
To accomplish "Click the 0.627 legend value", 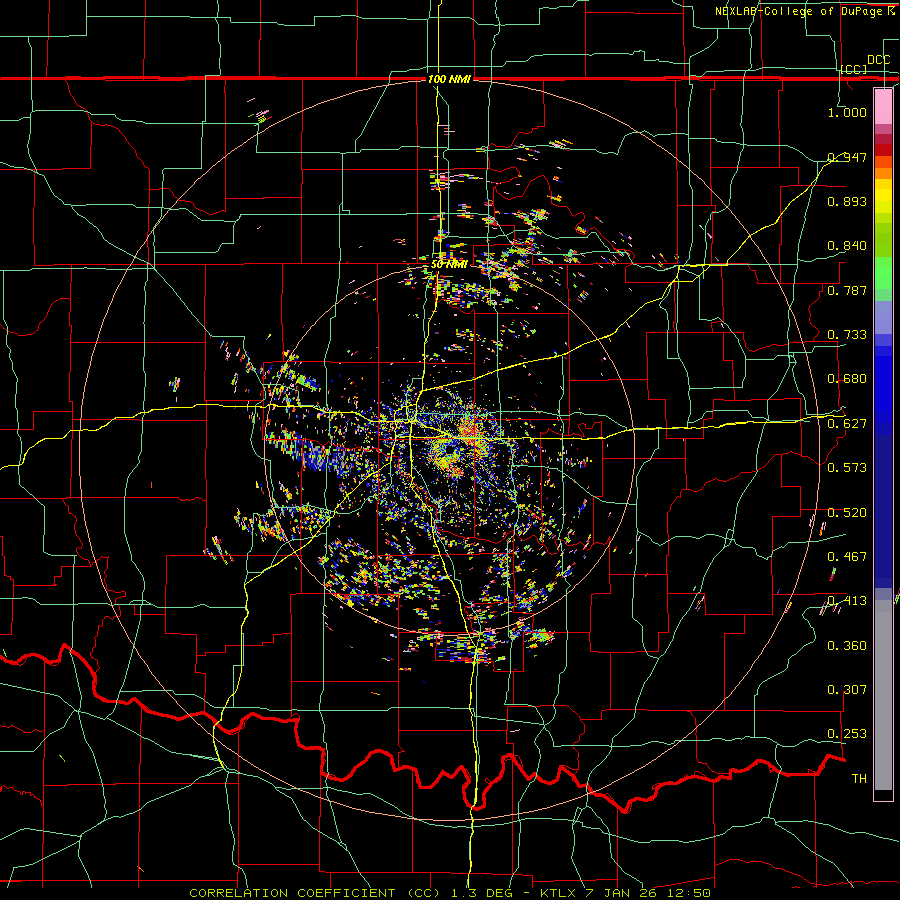I will pos(847,424).
